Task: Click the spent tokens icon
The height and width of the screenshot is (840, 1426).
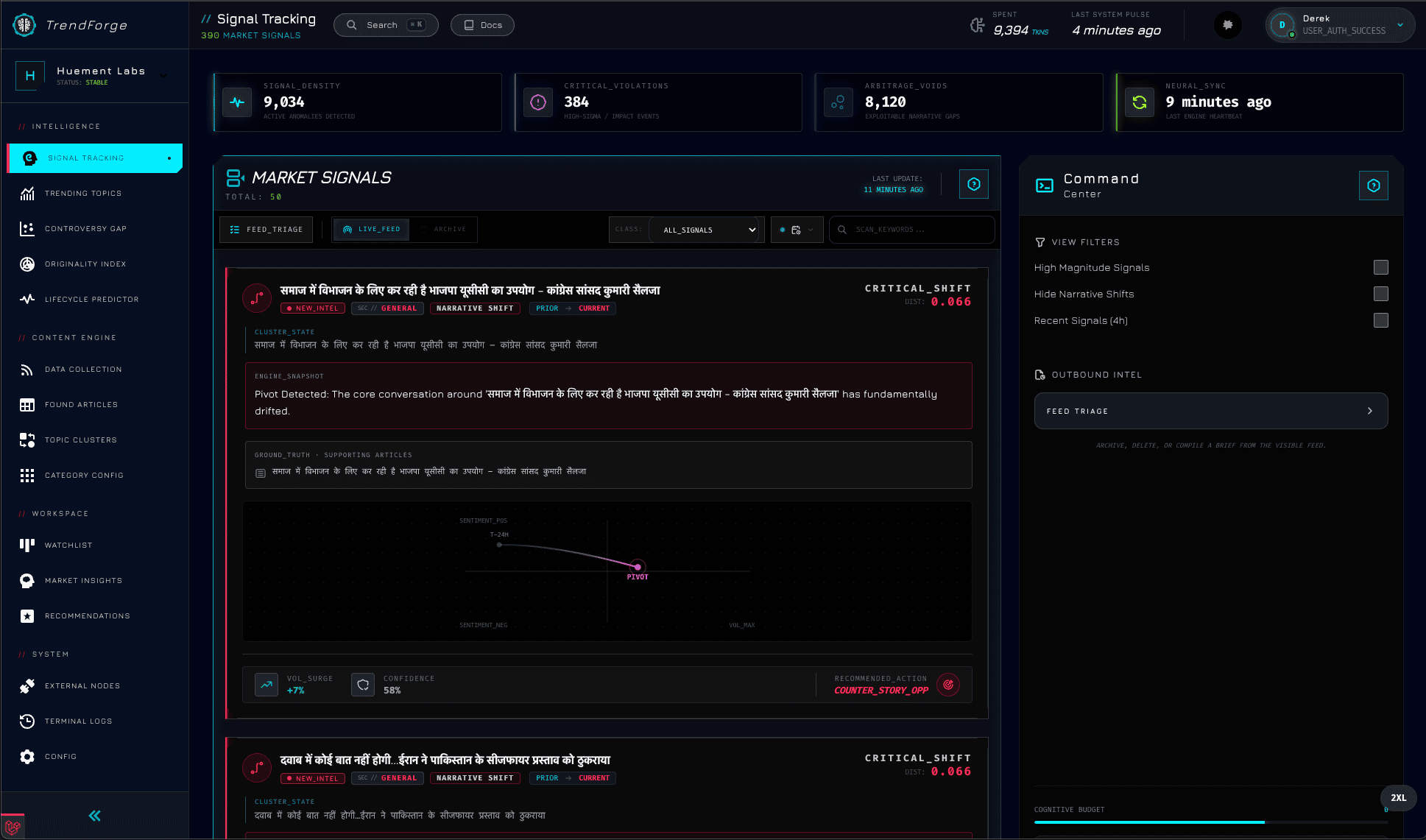Action: coord(978,25)
